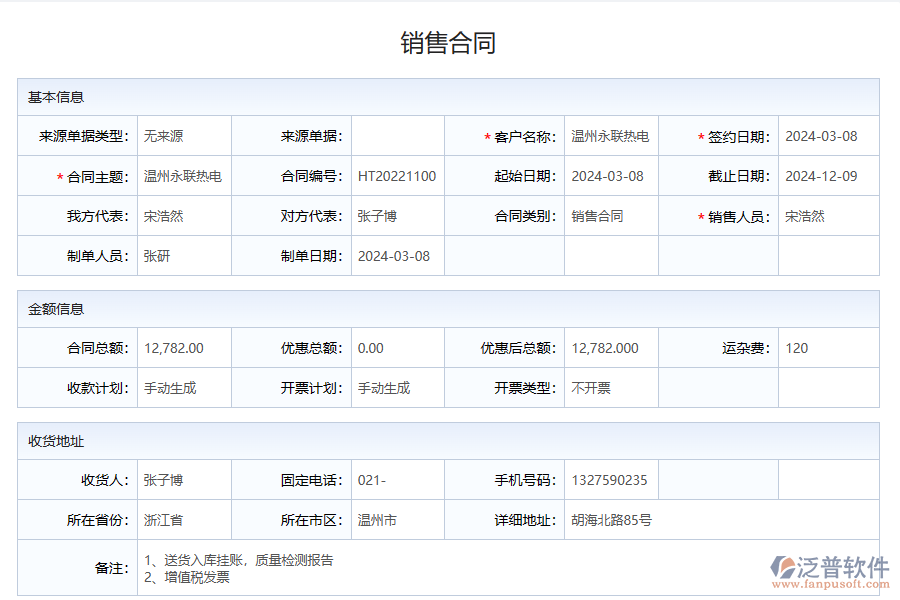Screen dimensions: 900x600
Task: Collapse the 基本信息 section header
Action: 55,97
